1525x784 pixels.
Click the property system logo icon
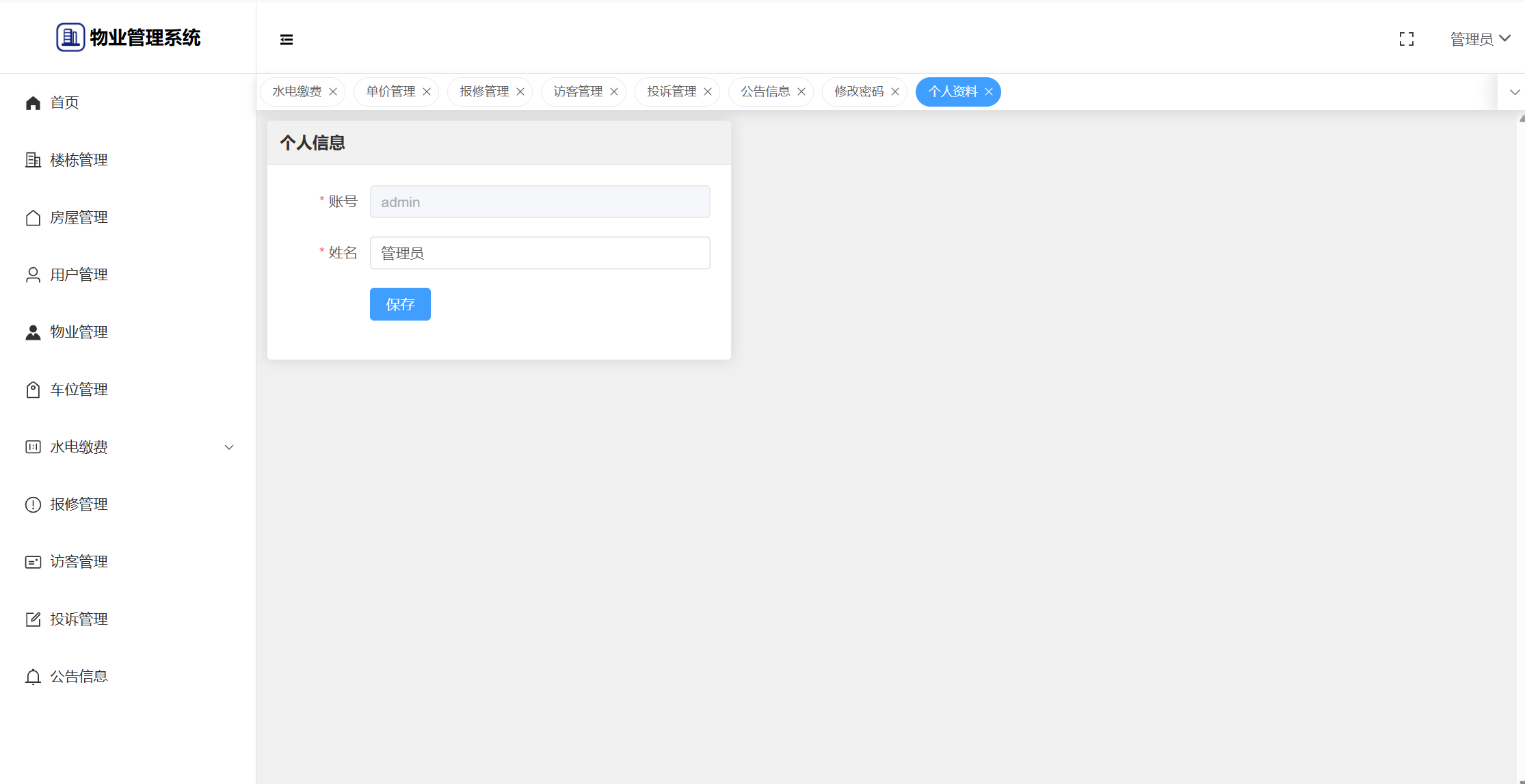(70, 38)
